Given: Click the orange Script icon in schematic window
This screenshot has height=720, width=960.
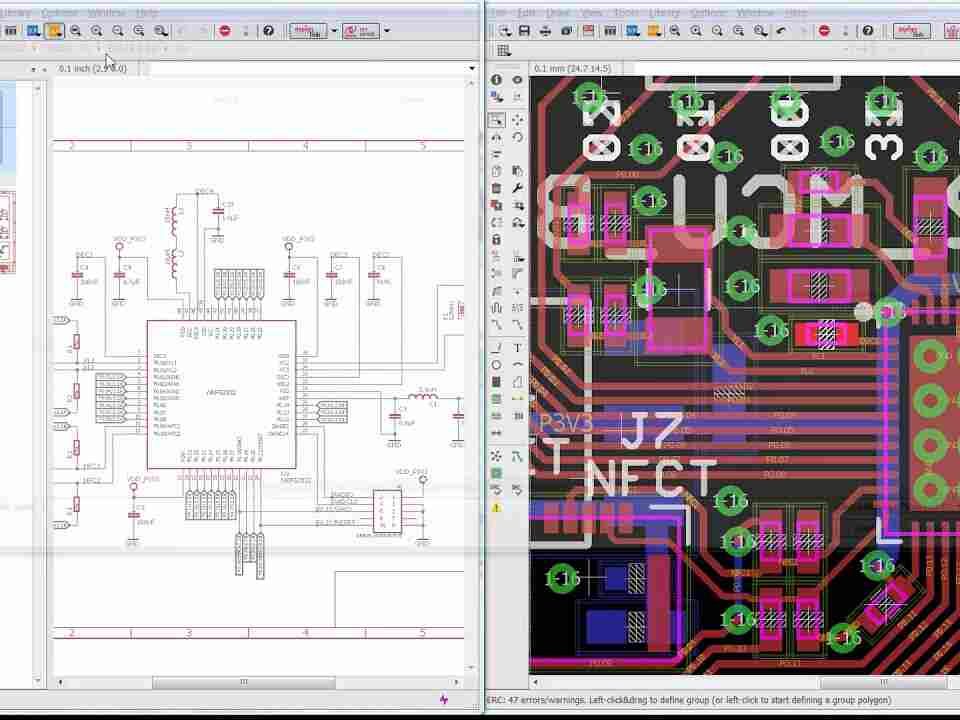Looking at the screenshot, I should coord(54,31).
